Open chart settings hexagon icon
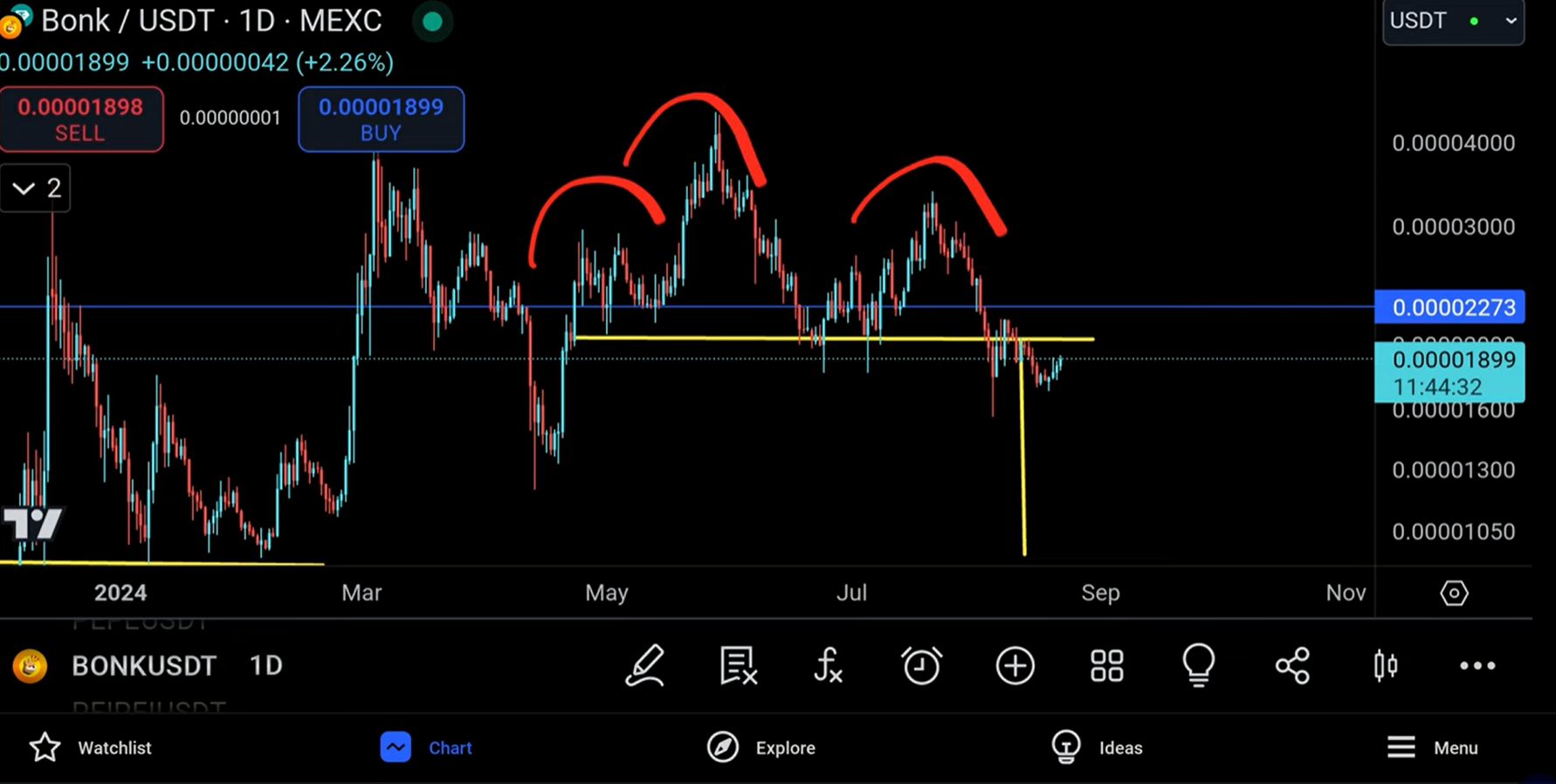Viewport: 1556px width, 784px height. 1454,594
